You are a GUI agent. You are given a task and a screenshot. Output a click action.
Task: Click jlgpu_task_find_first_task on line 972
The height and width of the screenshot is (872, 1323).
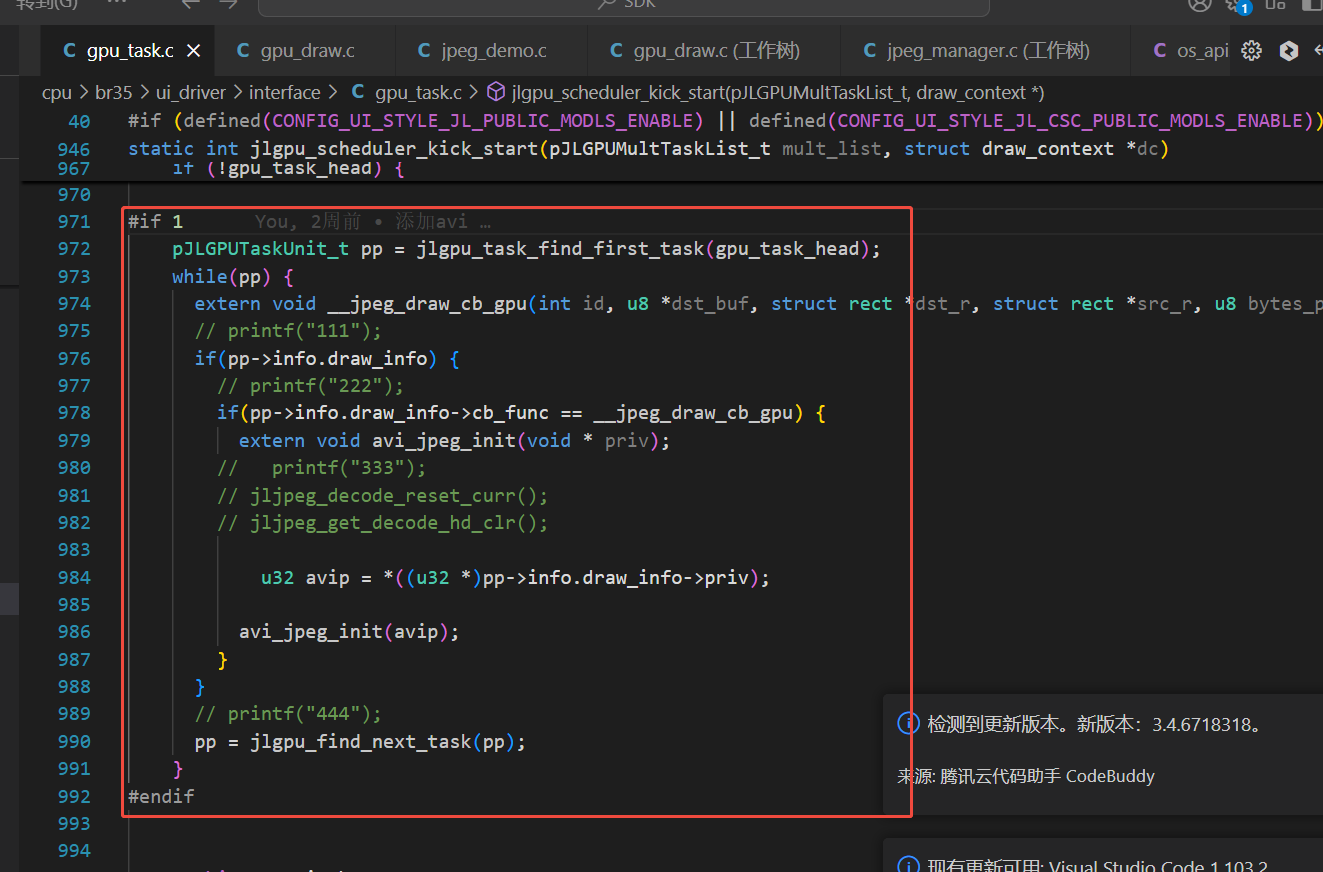(x=560, y=249)
